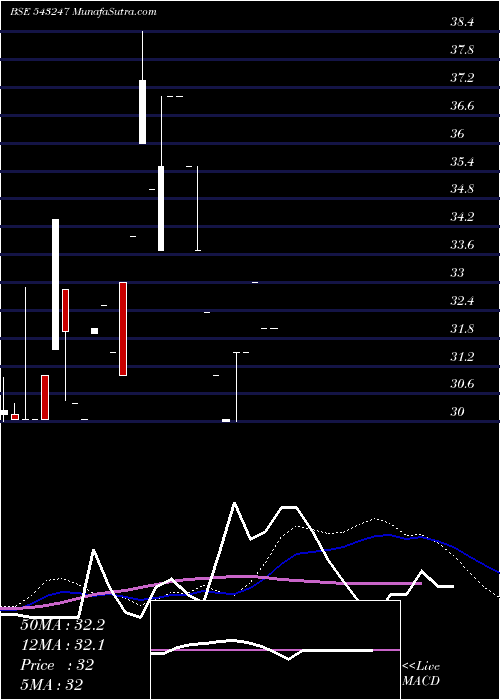
Task: Click the tallest white candlestick near 37.2
Action: click(x=142, y=112)
